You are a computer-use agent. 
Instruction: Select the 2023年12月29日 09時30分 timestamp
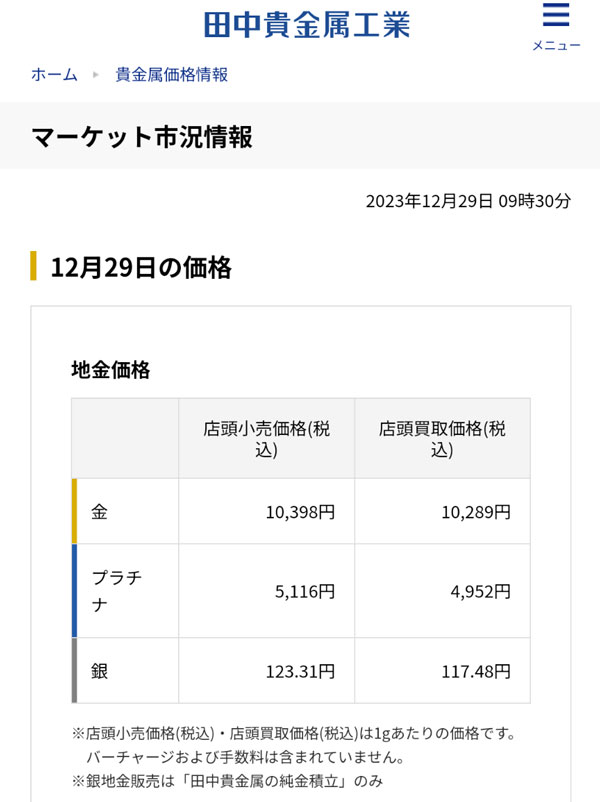tap(468, 201)
